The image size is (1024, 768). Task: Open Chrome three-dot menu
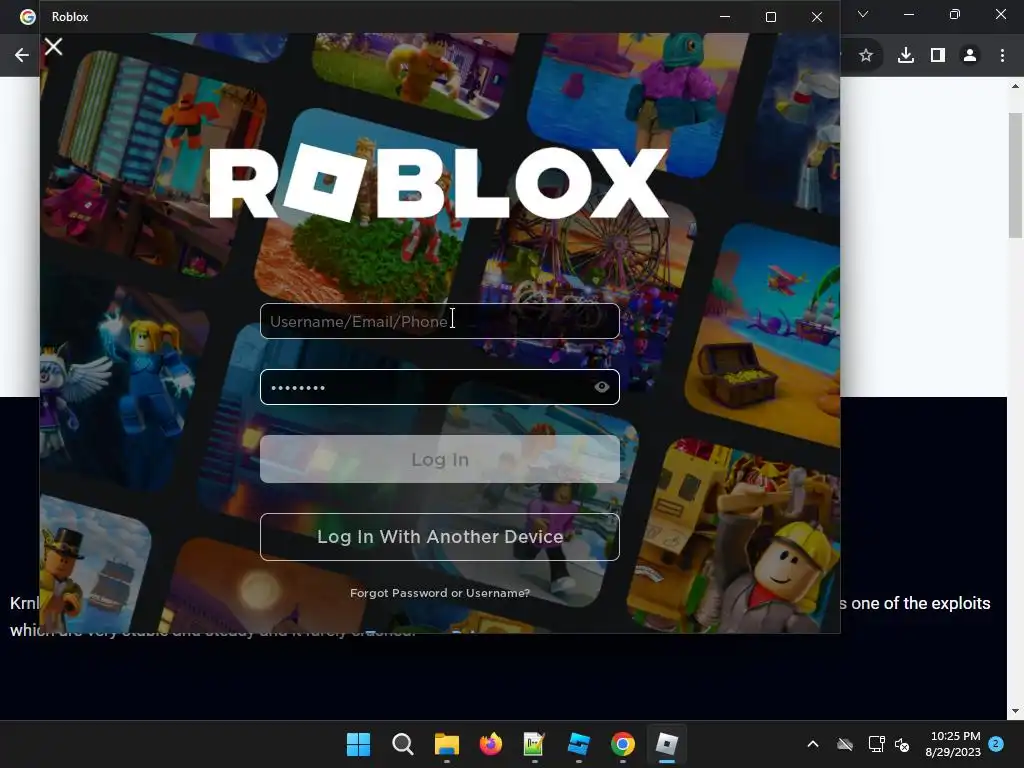click(x=1002, y=56)
